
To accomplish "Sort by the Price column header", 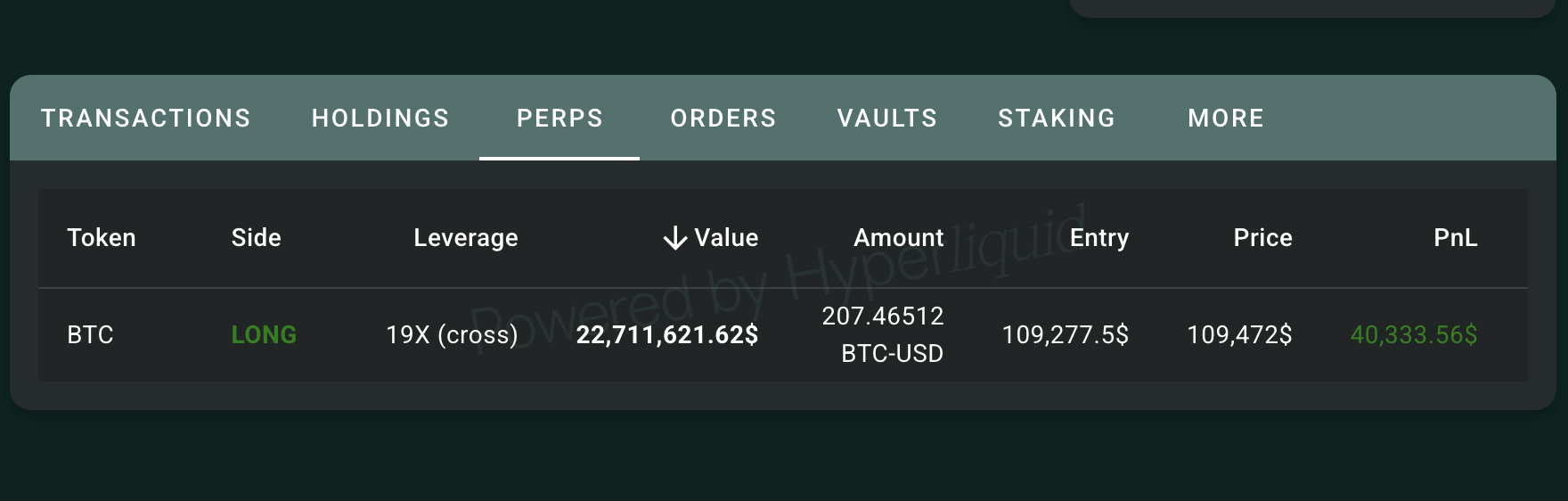I will click(x=1262, y=238).
